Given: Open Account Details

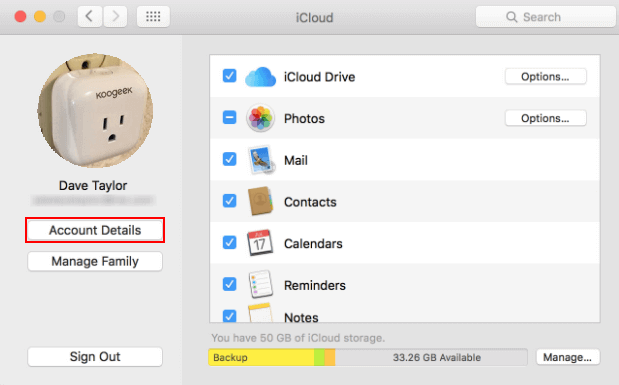Looking at the screenshot, I should (95, 230).
